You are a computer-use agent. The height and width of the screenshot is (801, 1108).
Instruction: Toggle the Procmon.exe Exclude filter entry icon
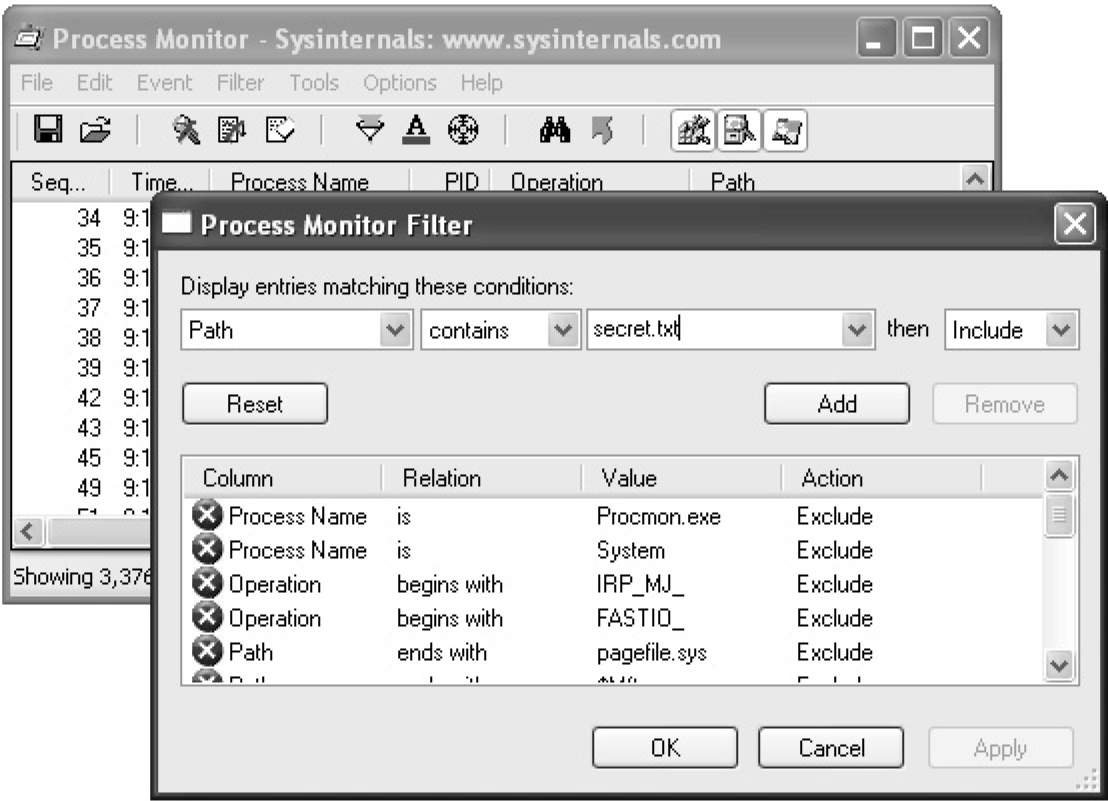[x=207, y=516]
